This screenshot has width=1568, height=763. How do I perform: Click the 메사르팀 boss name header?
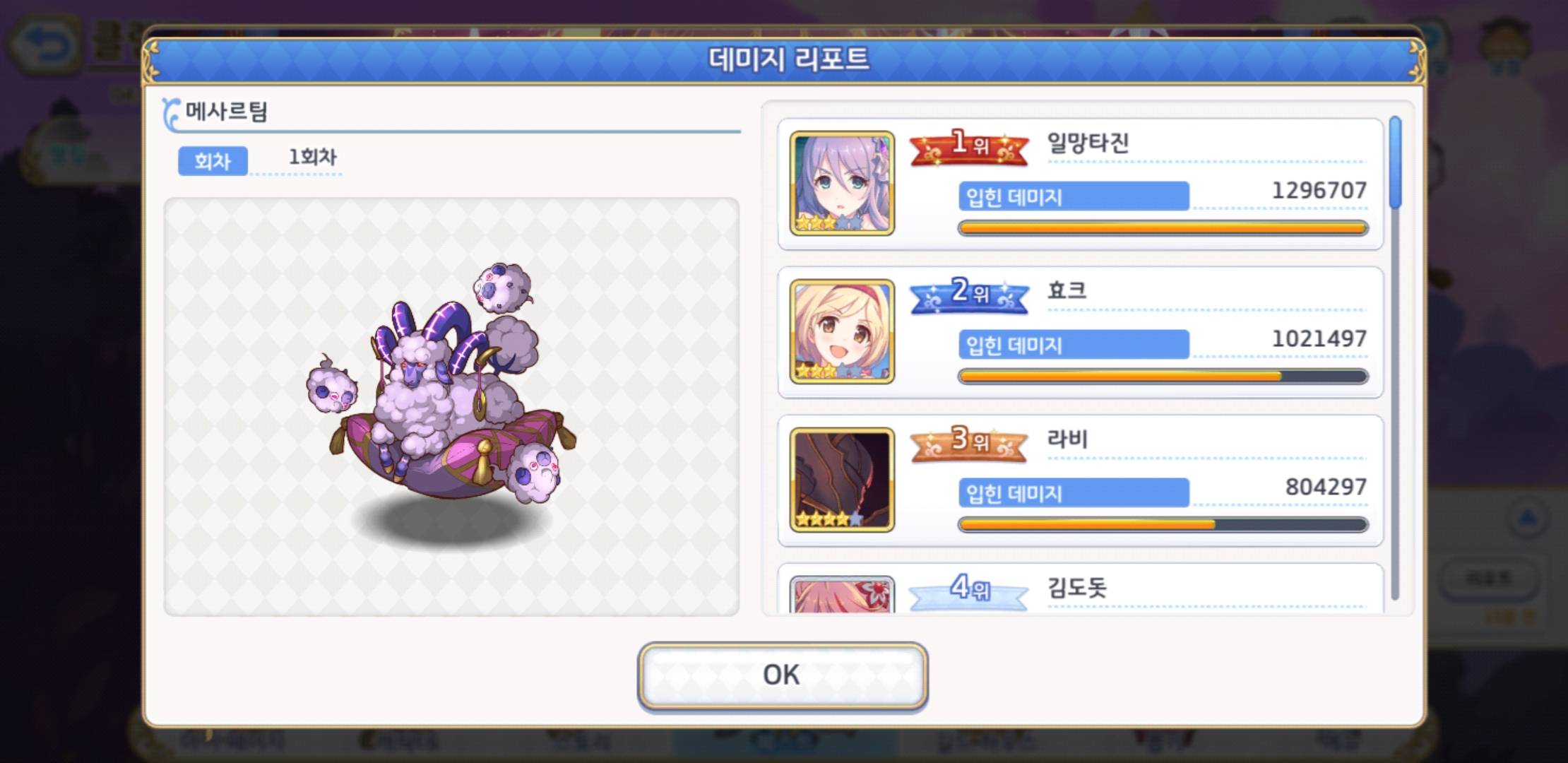226,112
